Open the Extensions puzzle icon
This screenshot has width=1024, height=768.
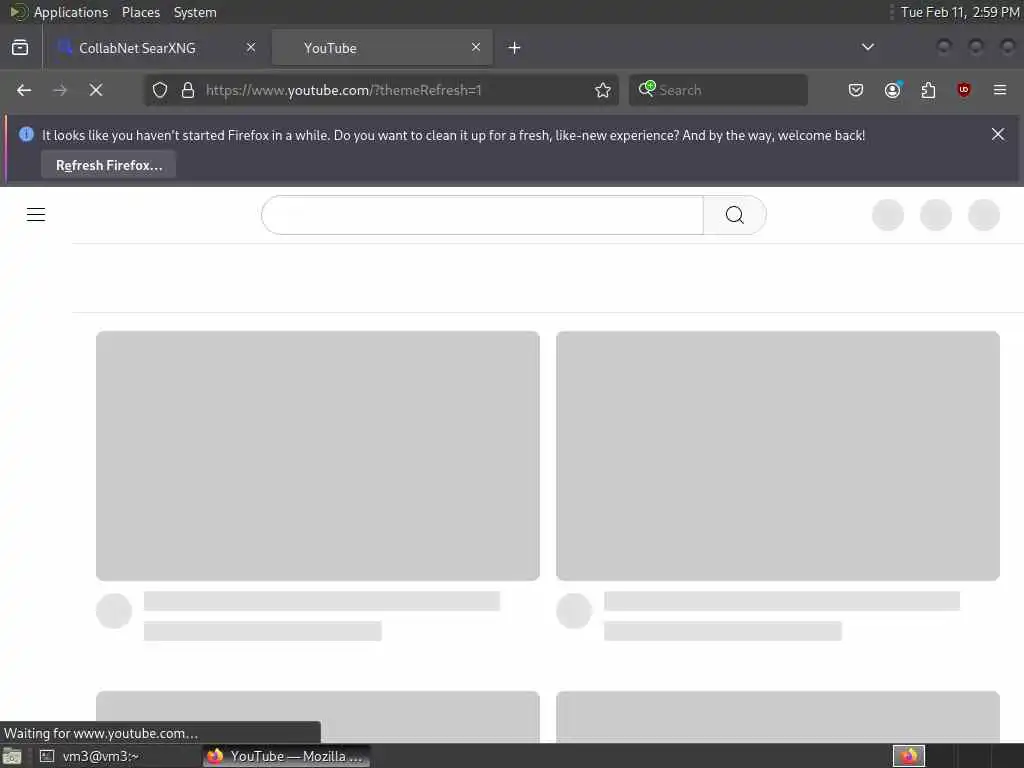[x=928, y=90]
